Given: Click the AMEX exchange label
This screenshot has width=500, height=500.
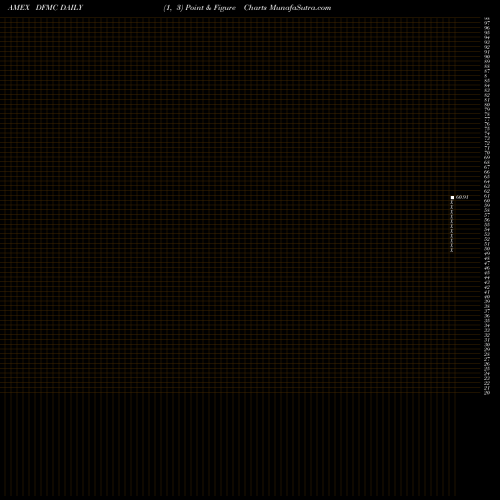Looking at the screenshot, I should click(x=19, y=7).
